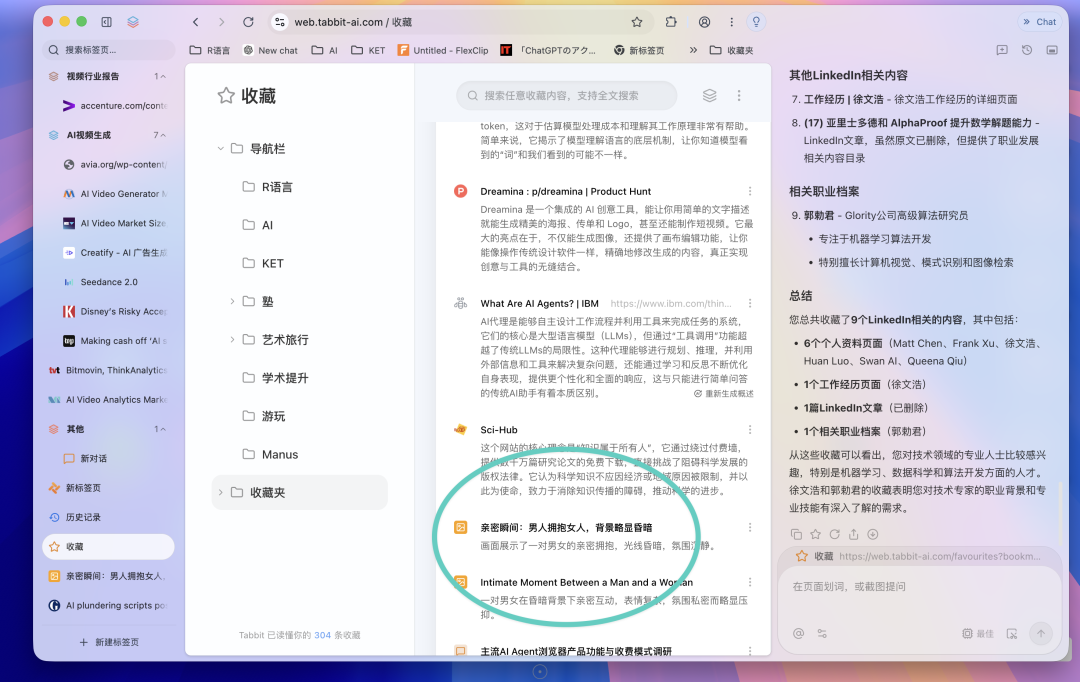This screenshot has height=682, width=1080.
Task: Open the user profile icon
Action: pos(705,22)
